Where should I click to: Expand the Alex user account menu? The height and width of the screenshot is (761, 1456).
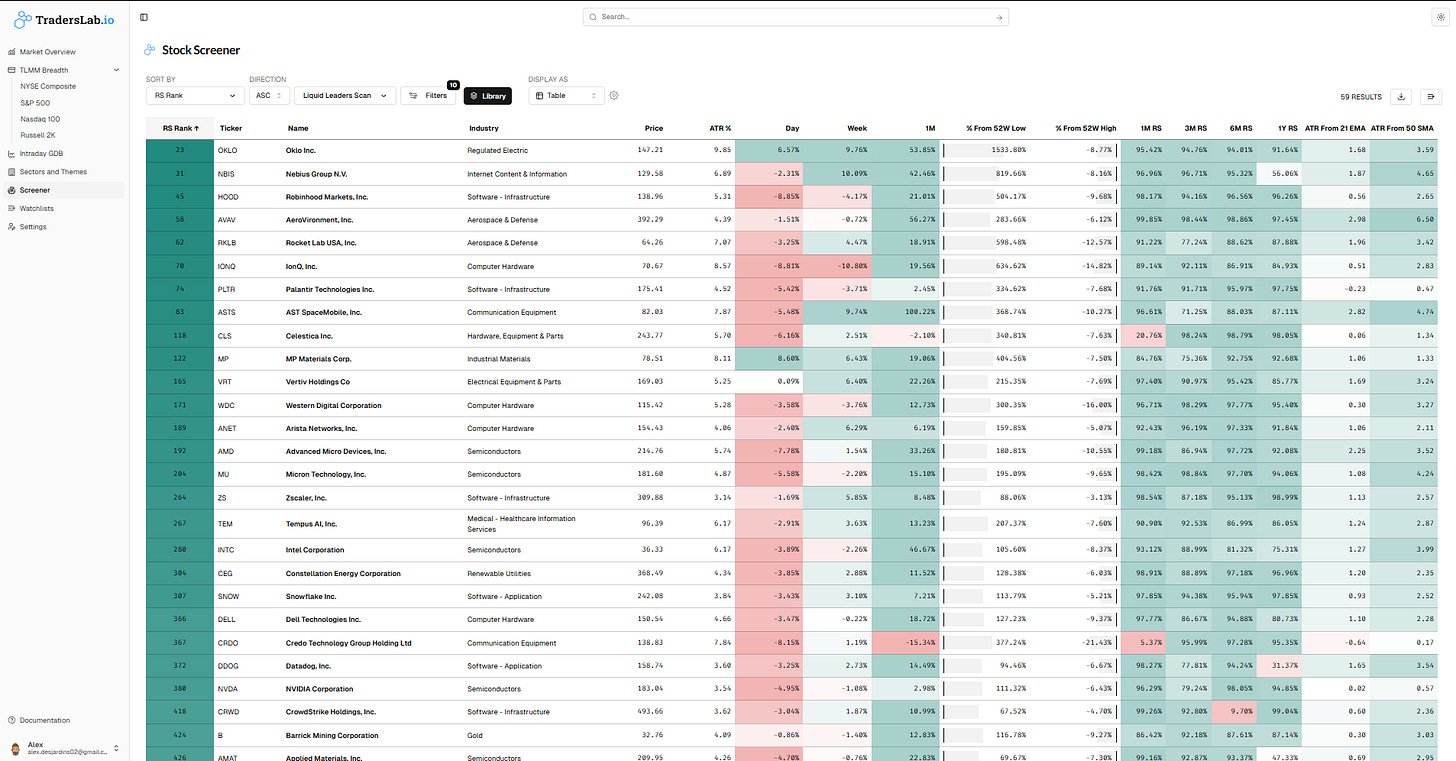[64, 748]
